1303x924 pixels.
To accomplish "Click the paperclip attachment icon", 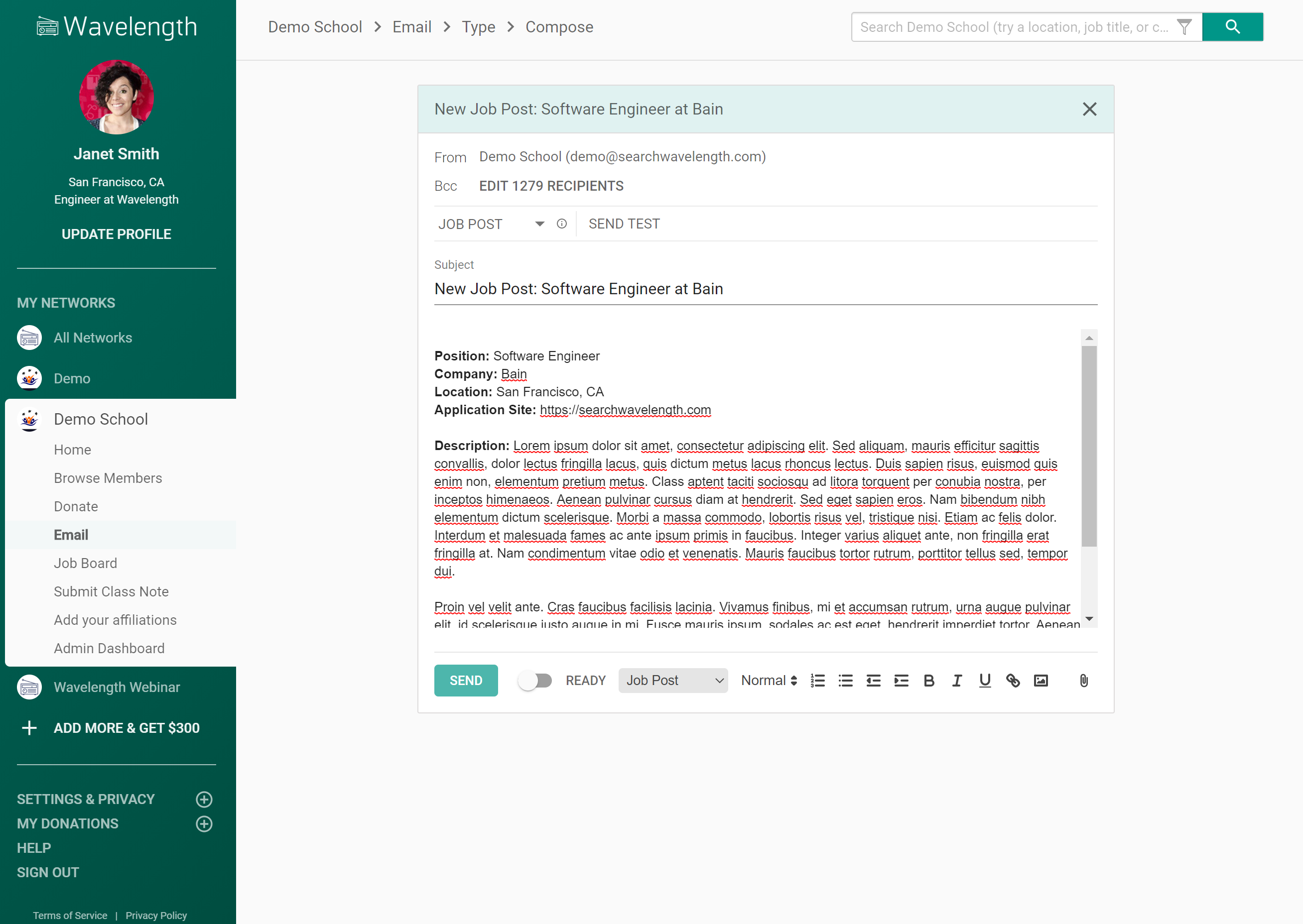I will [1083, 681].
